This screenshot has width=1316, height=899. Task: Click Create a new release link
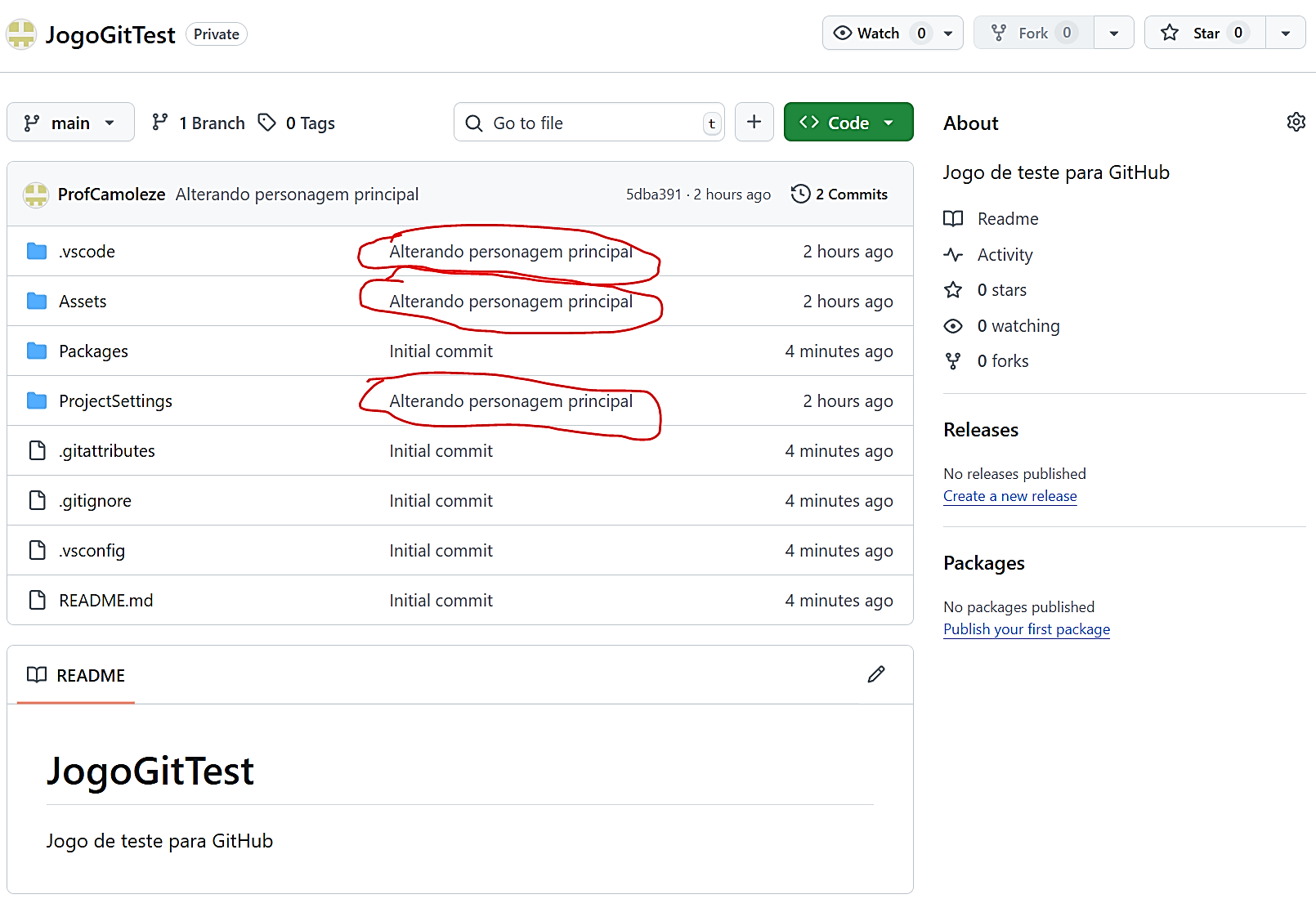click(1009, 496)
